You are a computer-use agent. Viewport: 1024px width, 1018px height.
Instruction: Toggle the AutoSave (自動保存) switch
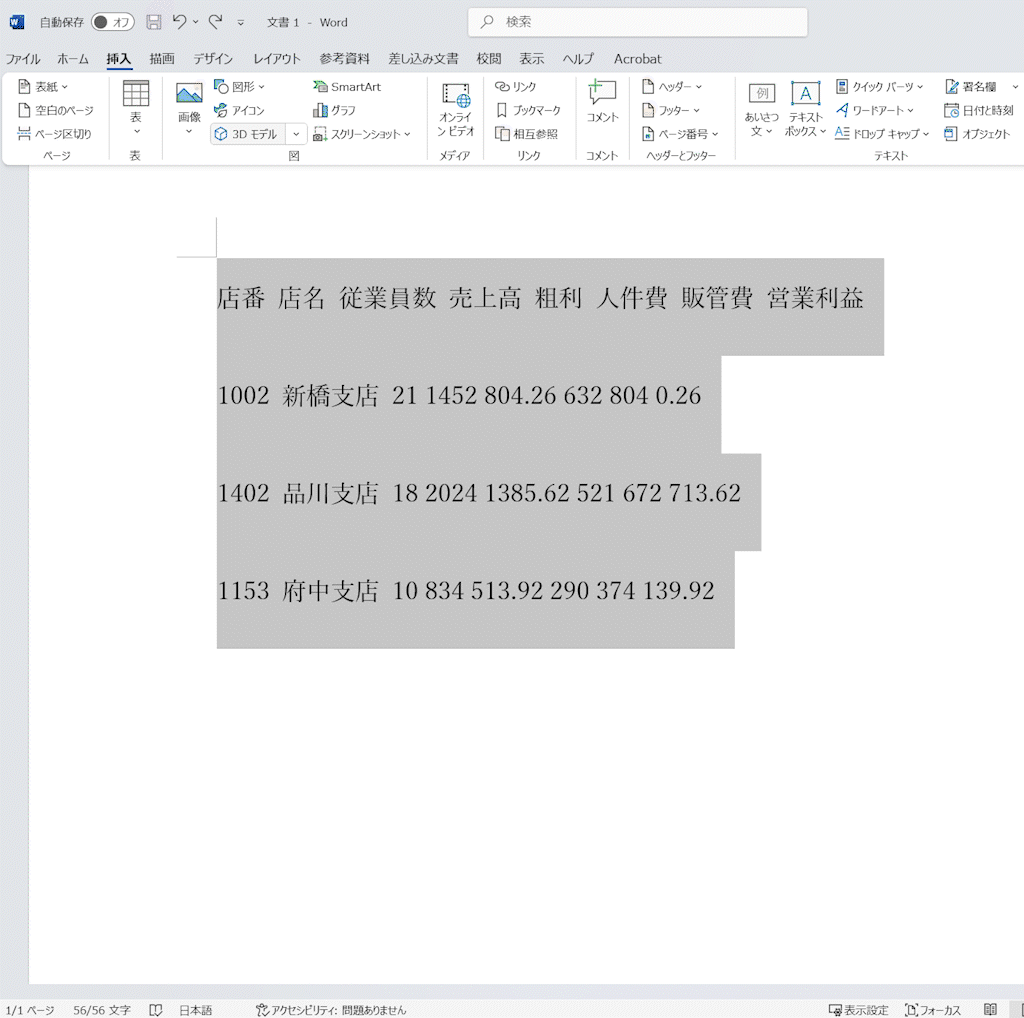pyautogui.click(x=112, y=22)
